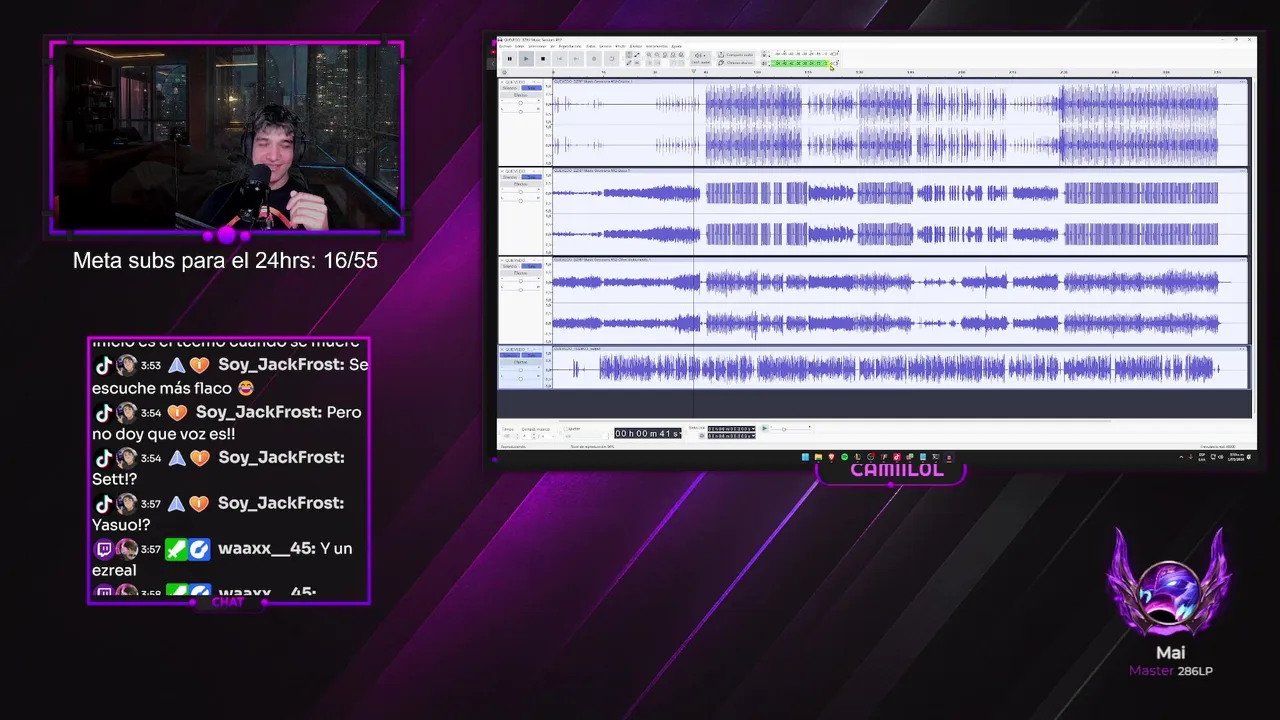The width and height of the screenshot is (1280, 720).
Task: Fit the whole project to window
Action: (x=673, y=55)
